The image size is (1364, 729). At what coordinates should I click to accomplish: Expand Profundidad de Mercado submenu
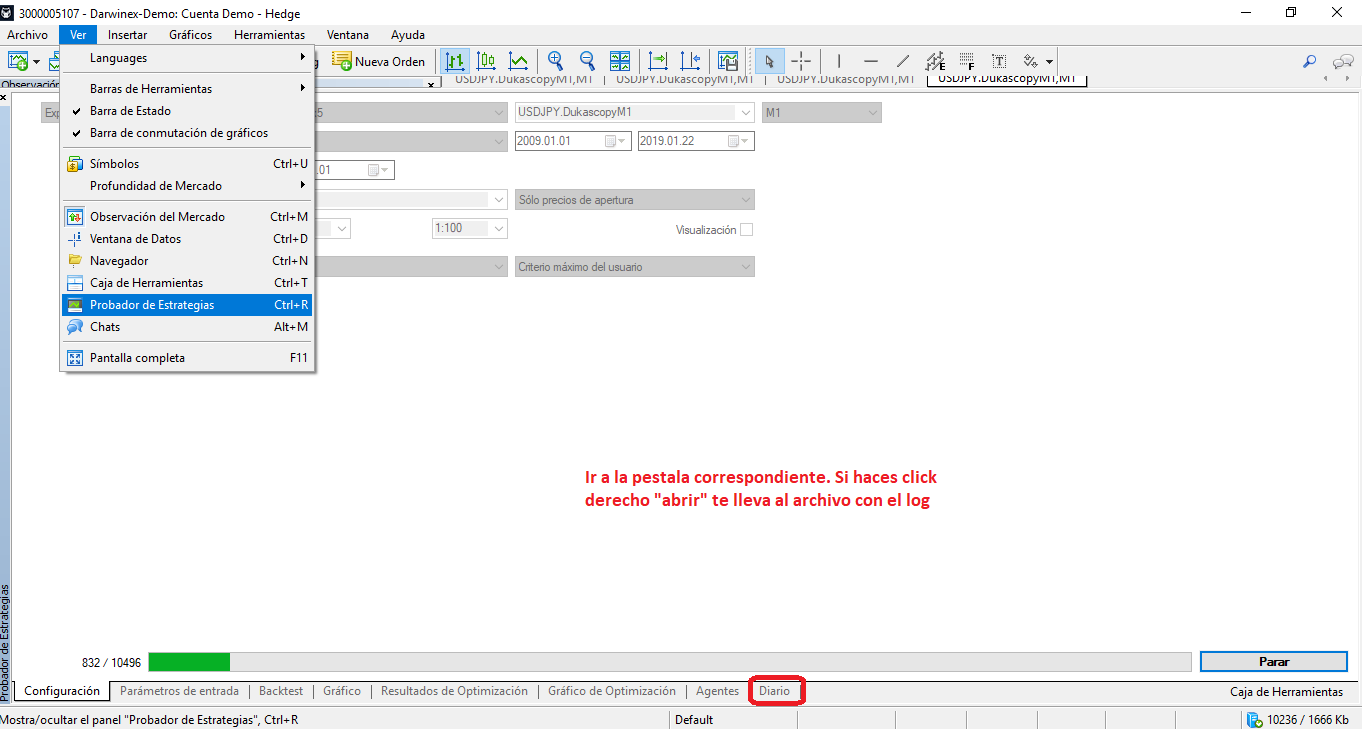point(188,185)
